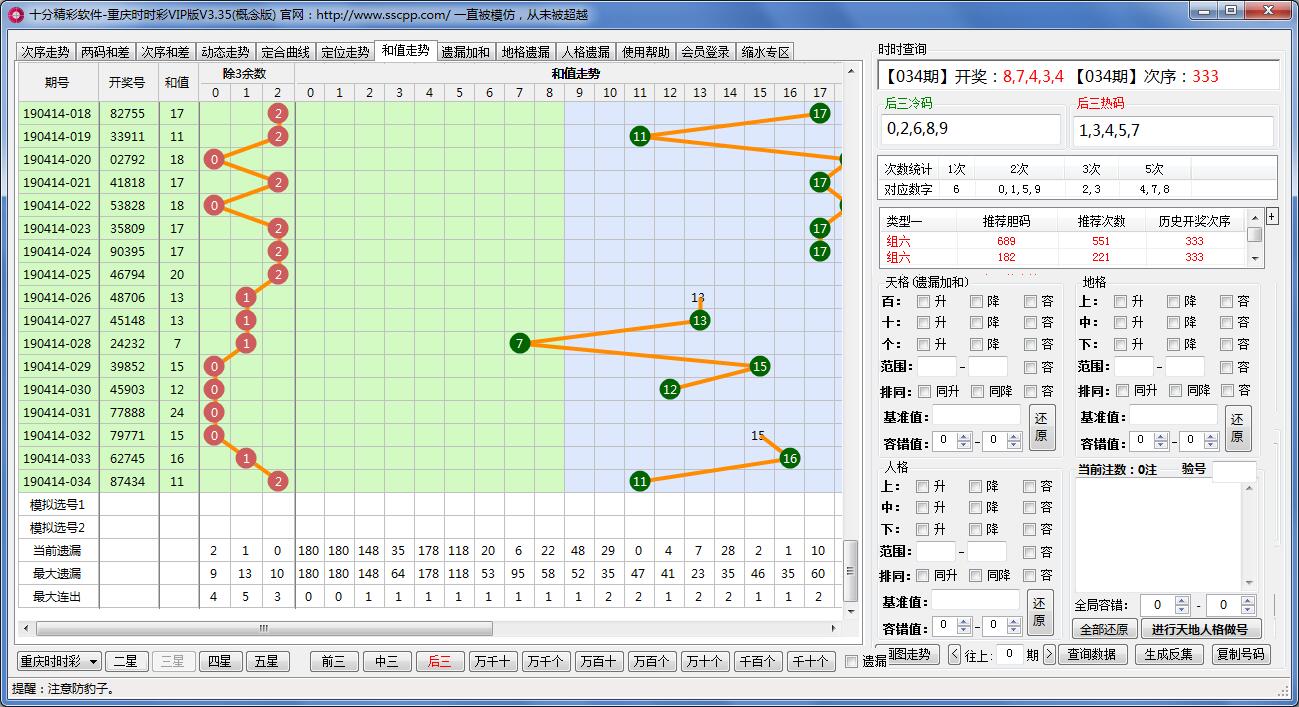Click the green 7 marker on the trend chart
Image resolution: width=1299 pixels, height=707 pixels.
click(x=519, y=343)
